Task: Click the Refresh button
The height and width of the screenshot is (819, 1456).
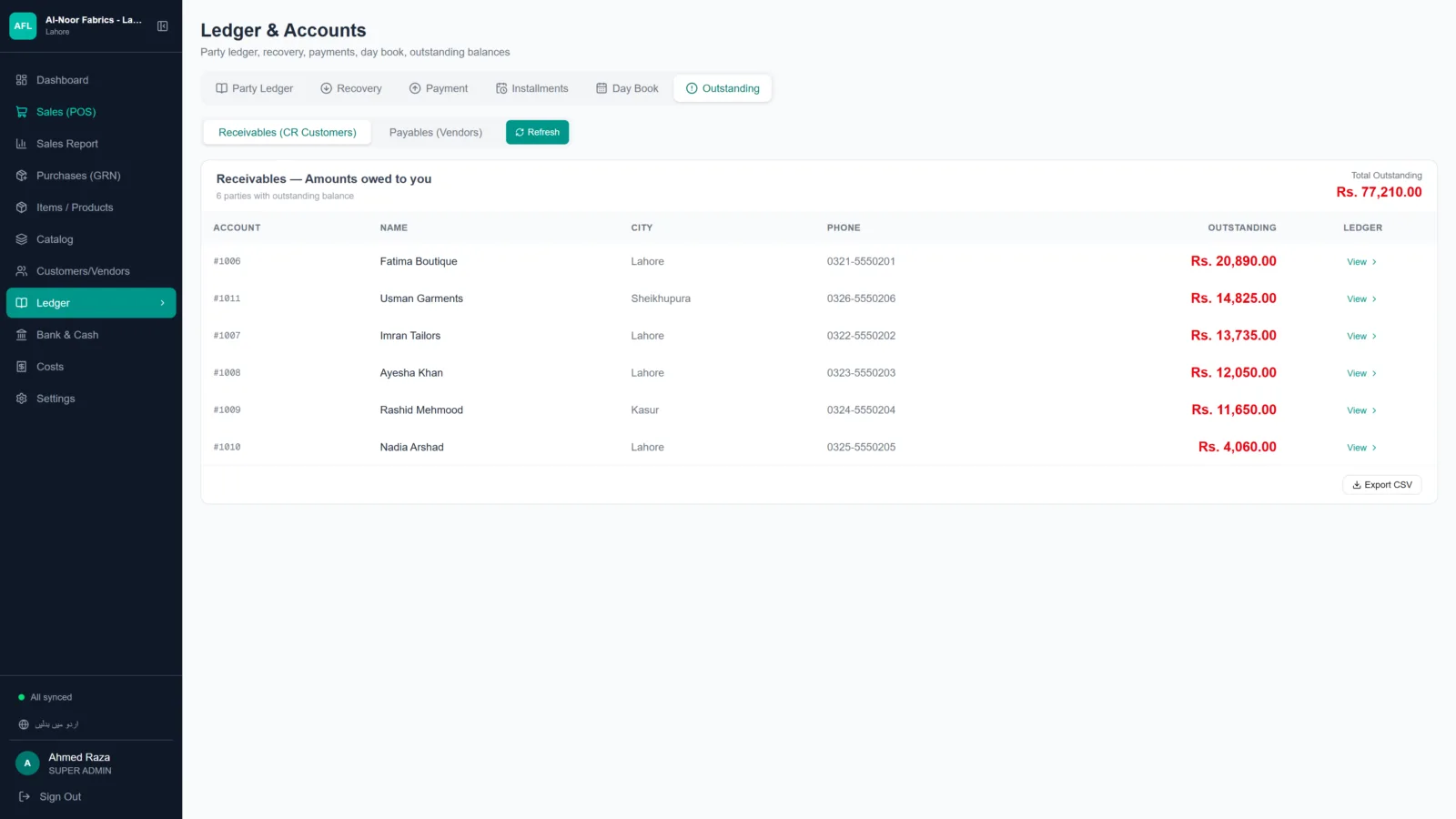Action: coord(538,132)
